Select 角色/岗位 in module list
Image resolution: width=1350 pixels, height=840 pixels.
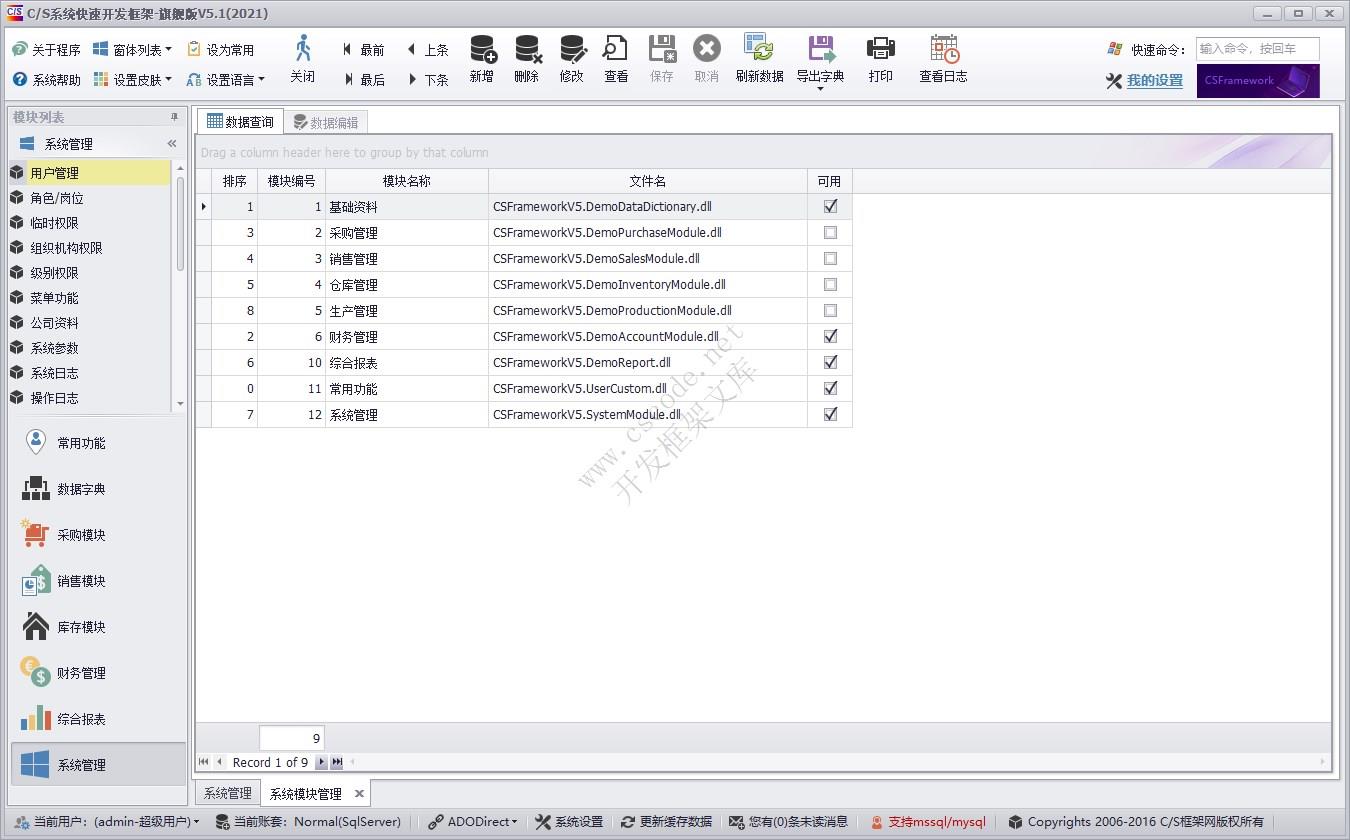pos(57,198)
